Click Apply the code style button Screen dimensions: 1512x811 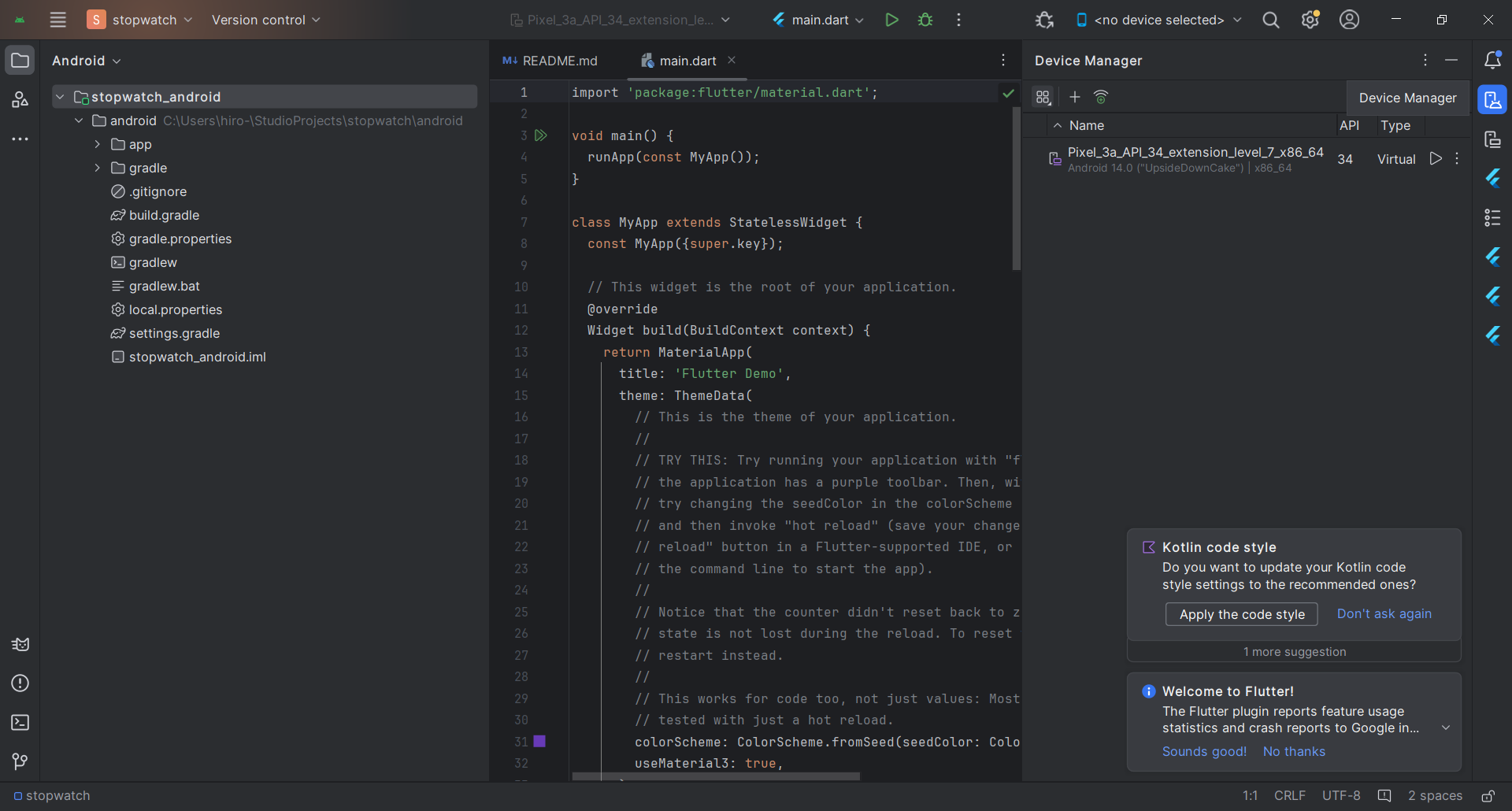point(1241,614)
